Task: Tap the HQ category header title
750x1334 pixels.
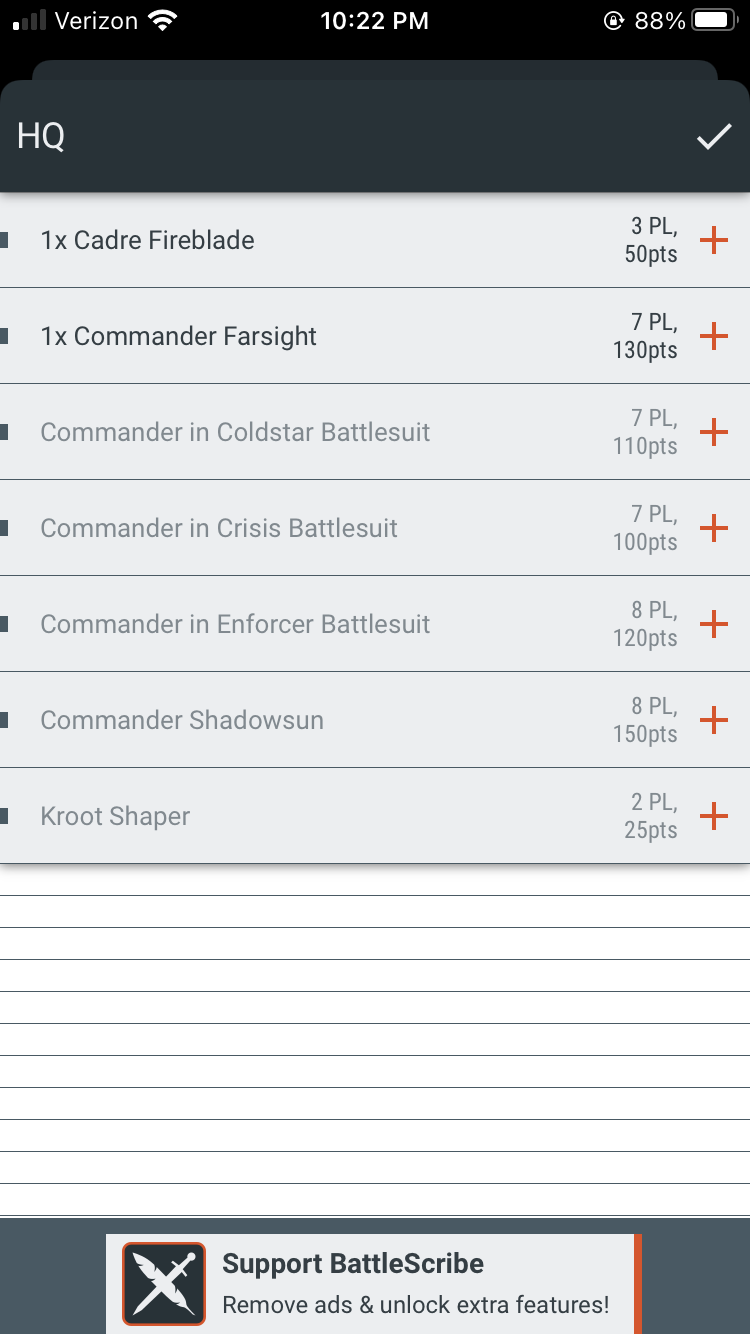Action: 41,137
